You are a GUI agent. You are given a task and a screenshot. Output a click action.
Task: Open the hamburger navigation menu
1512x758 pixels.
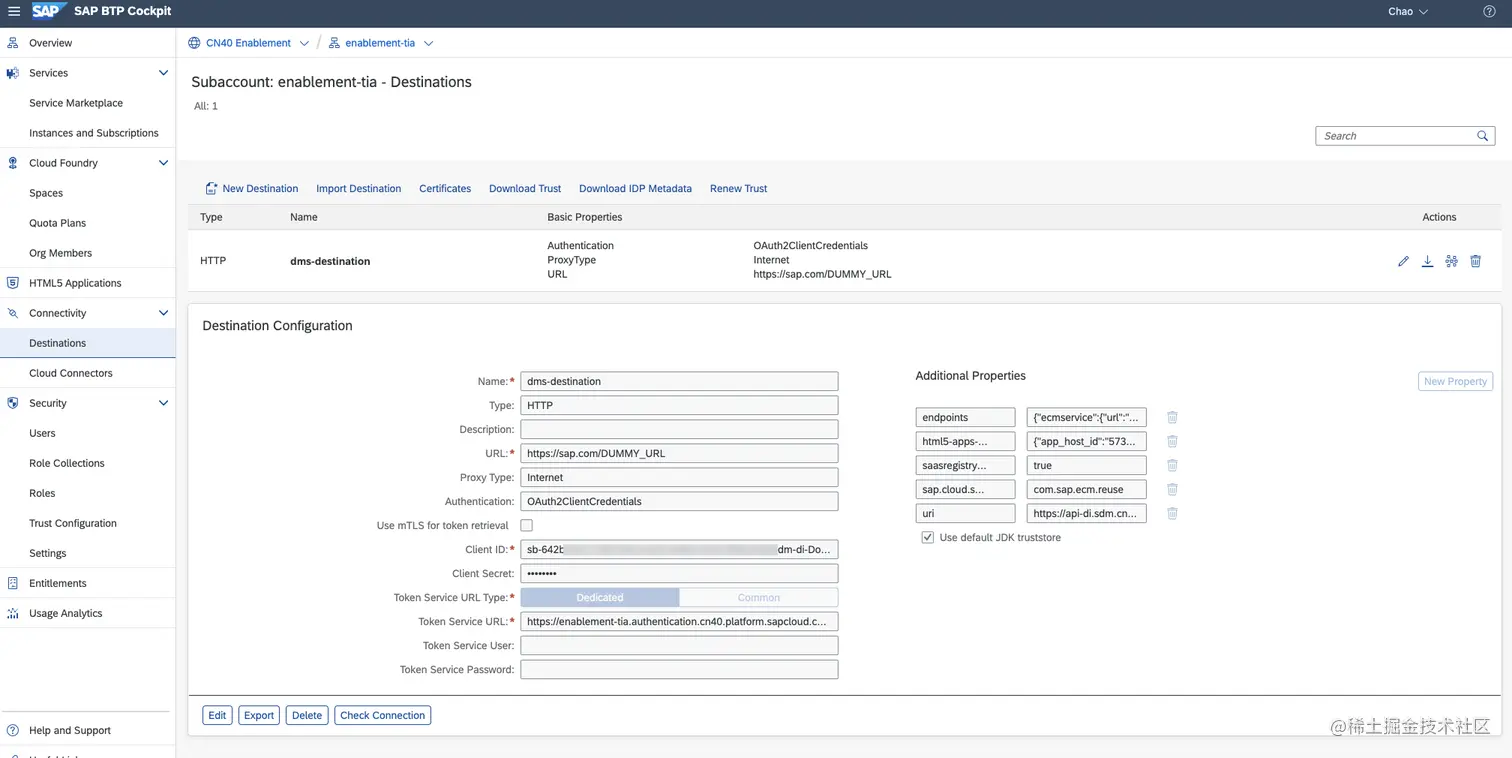[13, 11]
